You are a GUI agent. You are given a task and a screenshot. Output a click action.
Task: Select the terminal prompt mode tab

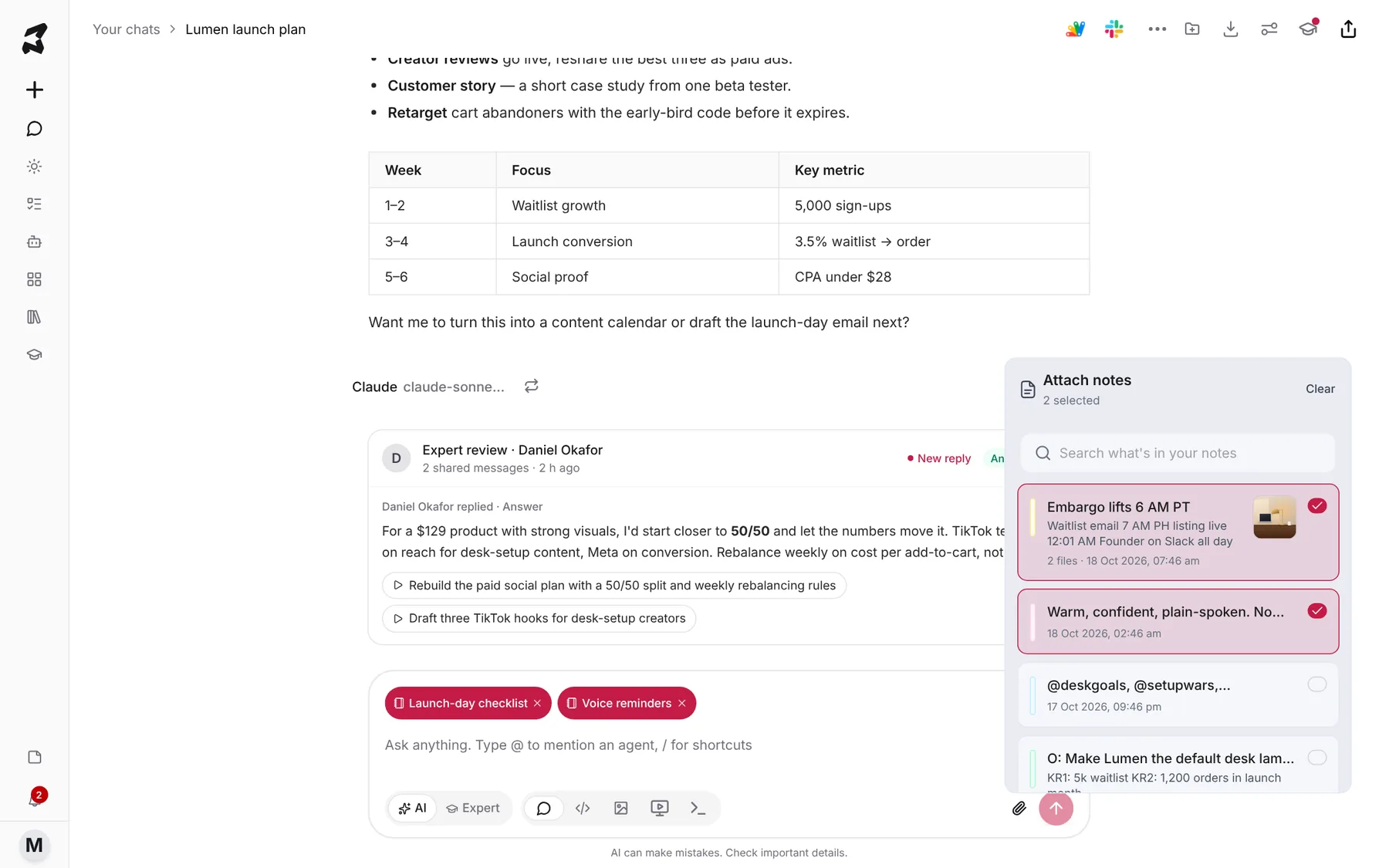(x=698, y=808)
